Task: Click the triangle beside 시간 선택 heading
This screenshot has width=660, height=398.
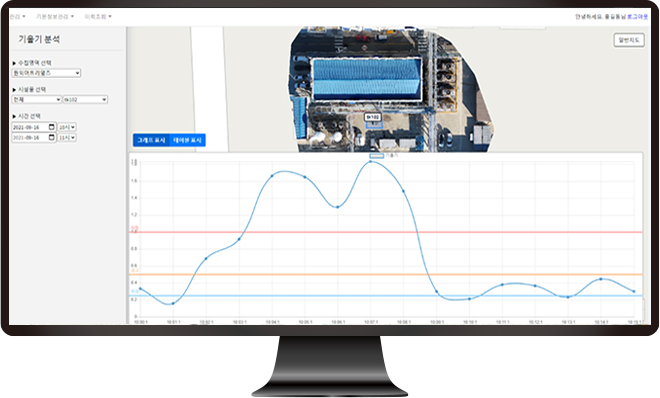Action: point(14,116)
